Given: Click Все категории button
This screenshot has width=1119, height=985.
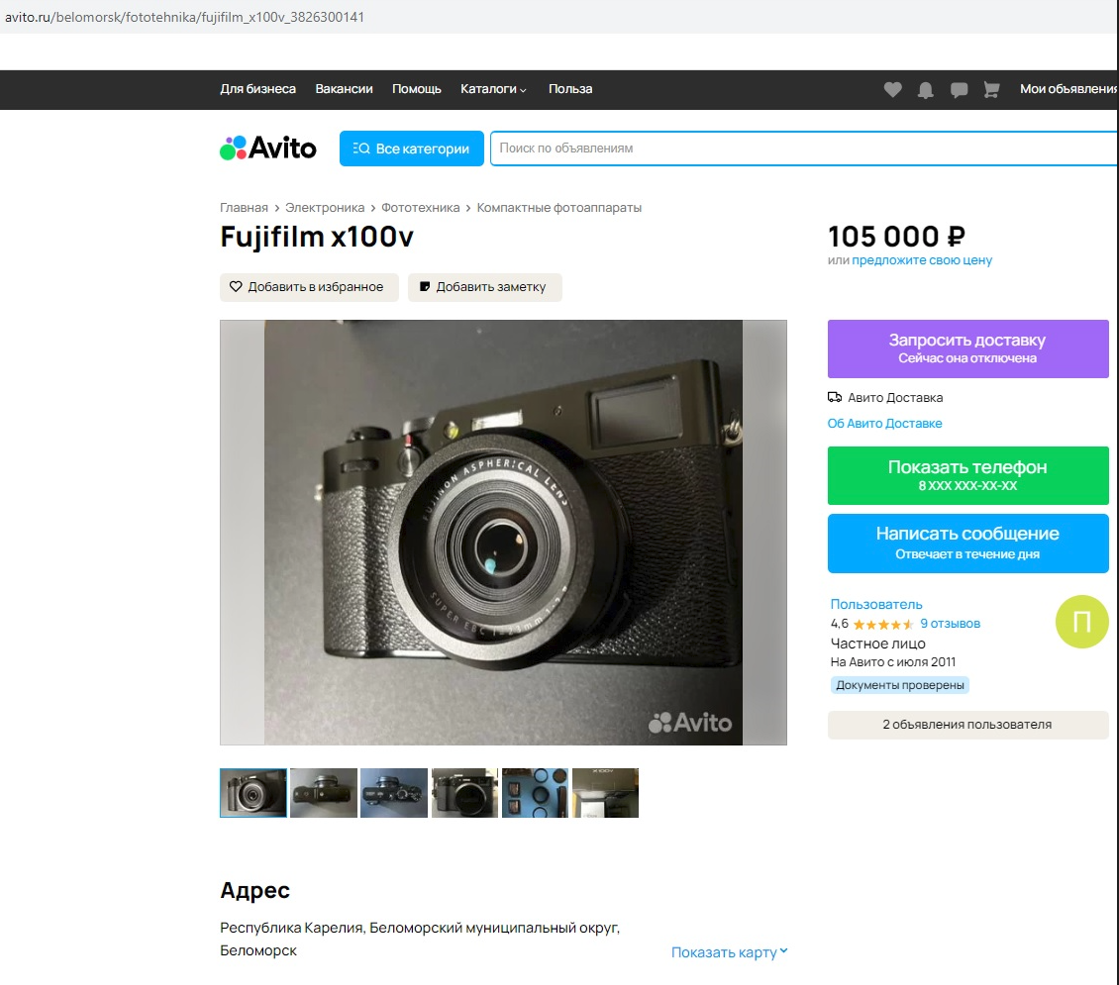Looking at the screenshot, I should click(x=412, y=148).
